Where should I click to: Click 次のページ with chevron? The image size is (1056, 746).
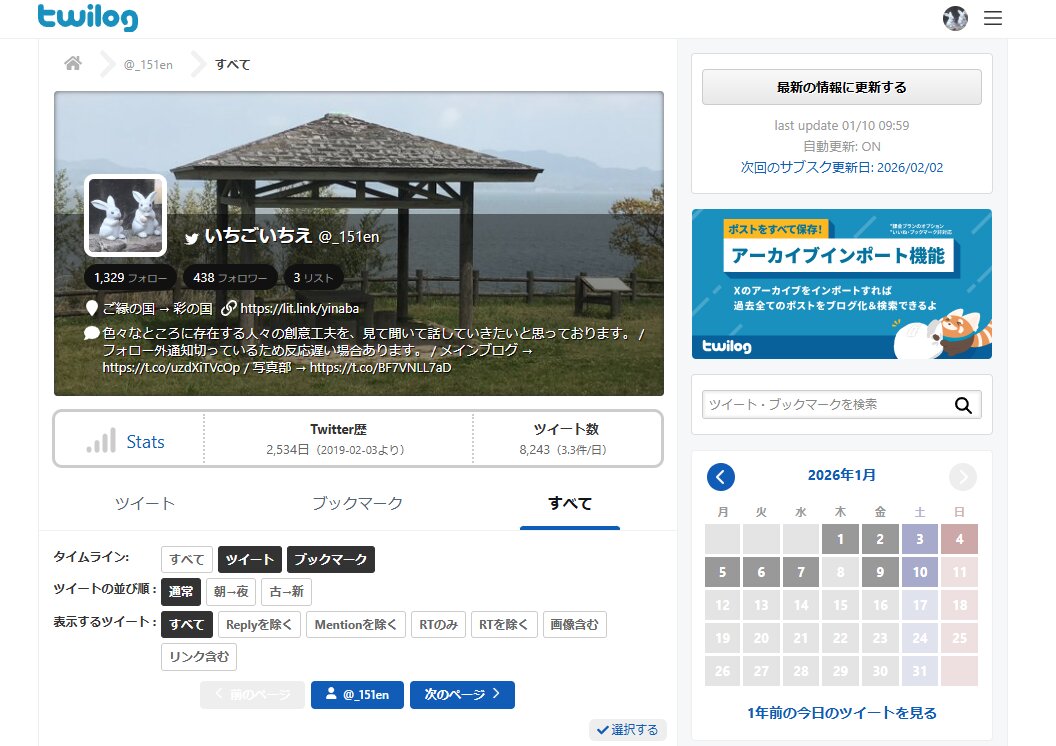pos(462,695)
